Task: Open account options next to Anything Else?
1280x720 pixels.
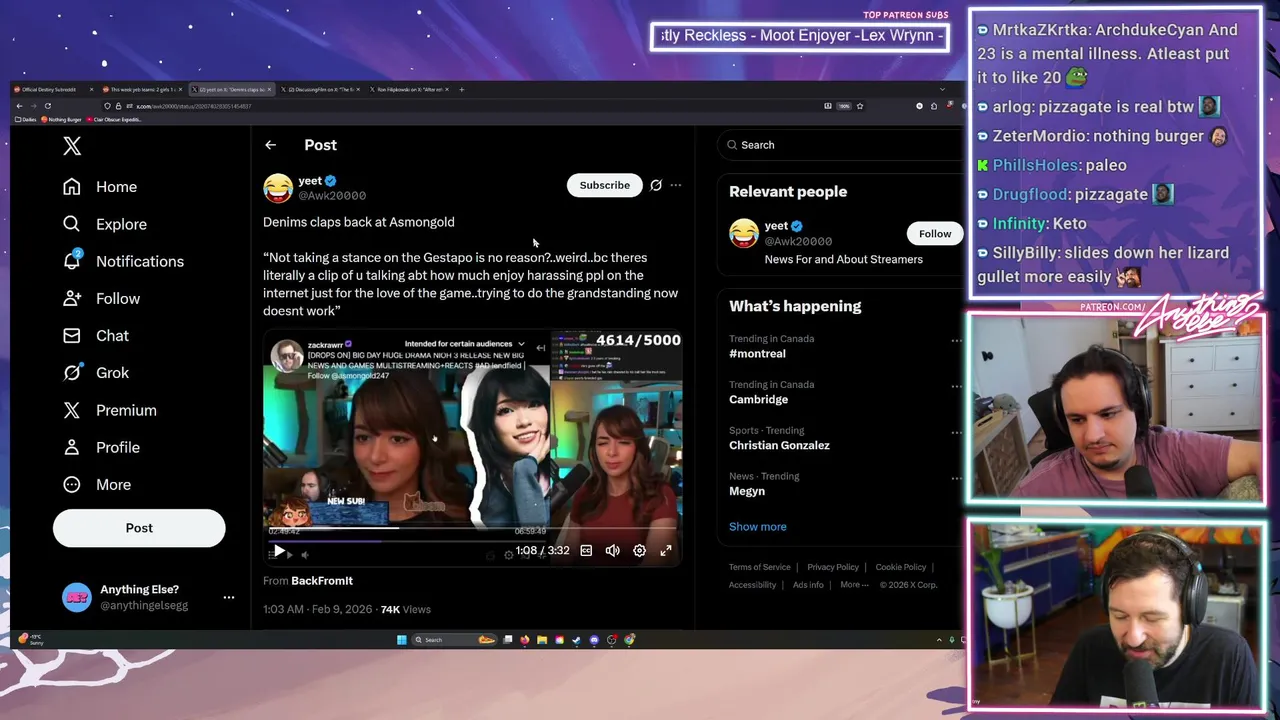Action: click(228, 597)
